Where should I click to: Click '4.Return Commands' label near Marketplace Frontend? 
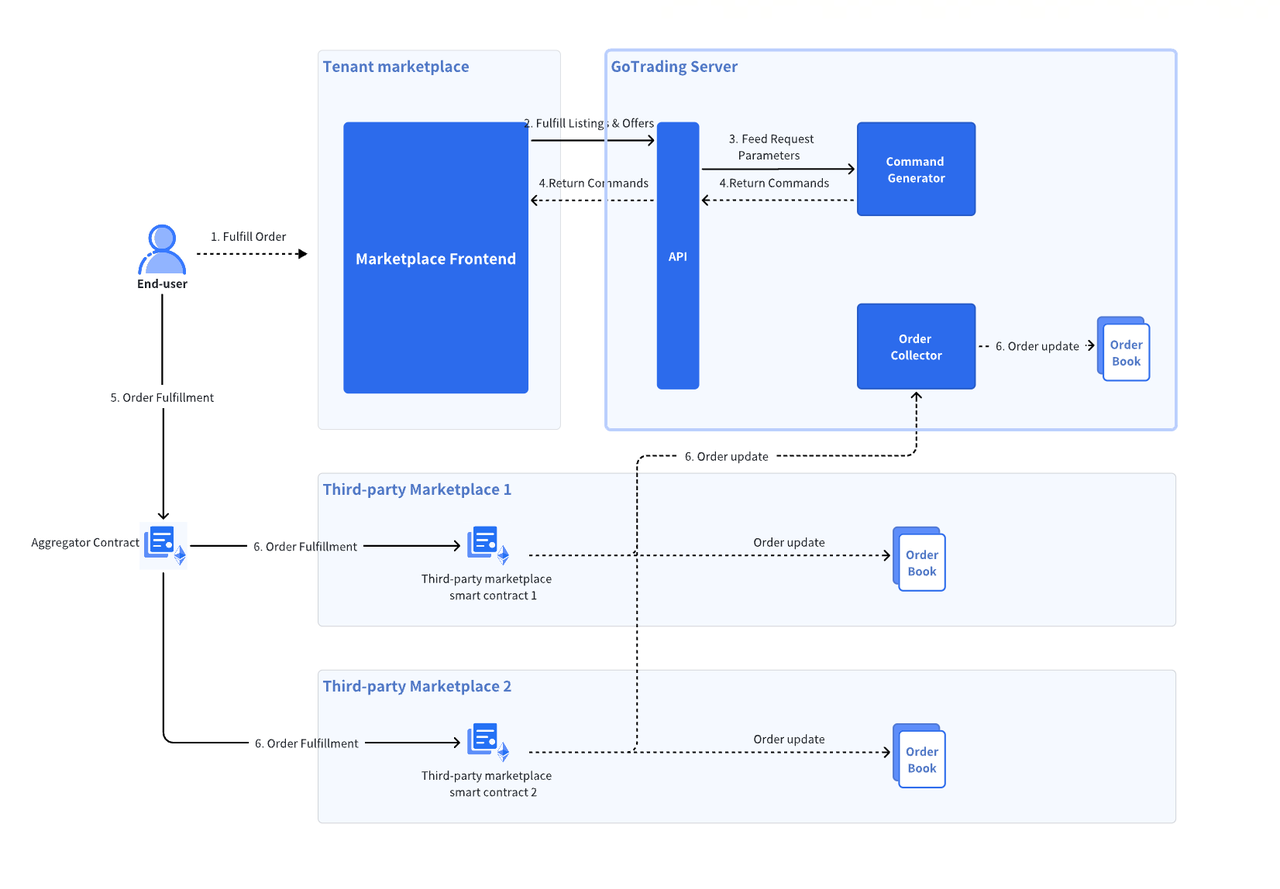593,184
